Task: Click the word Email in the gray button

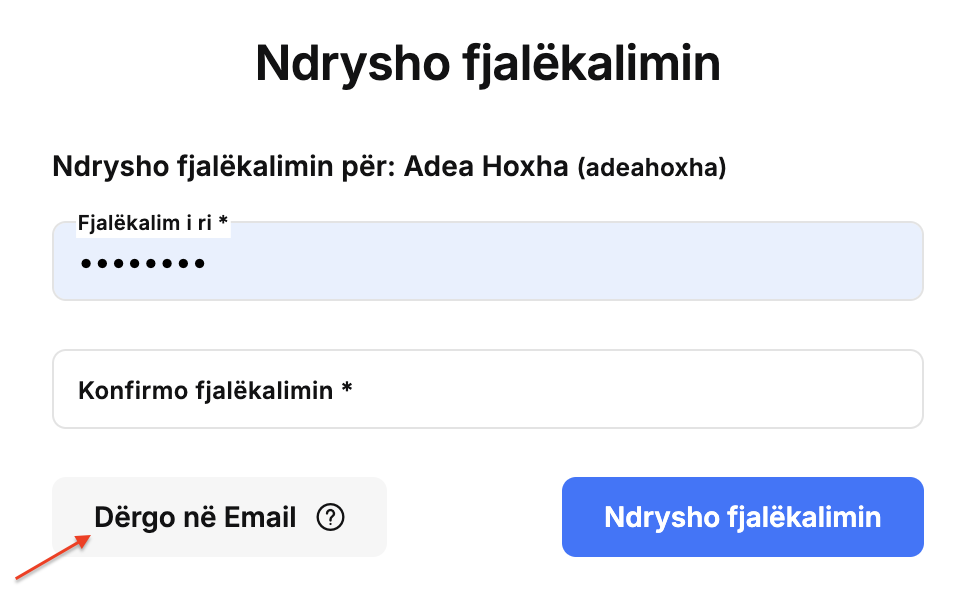Action: [260, 518]
